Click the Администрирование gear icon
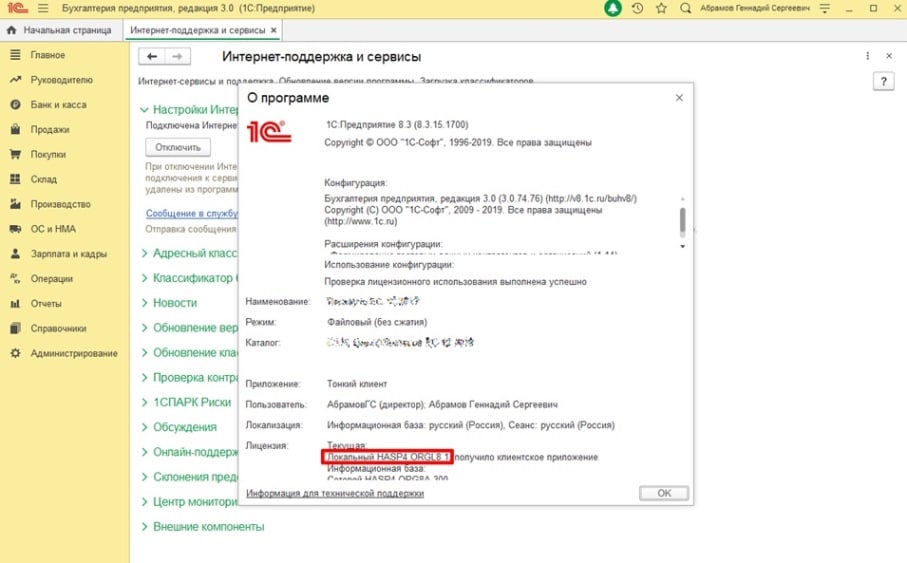This screenshot has height=563, width=907. tap(16, 353)
